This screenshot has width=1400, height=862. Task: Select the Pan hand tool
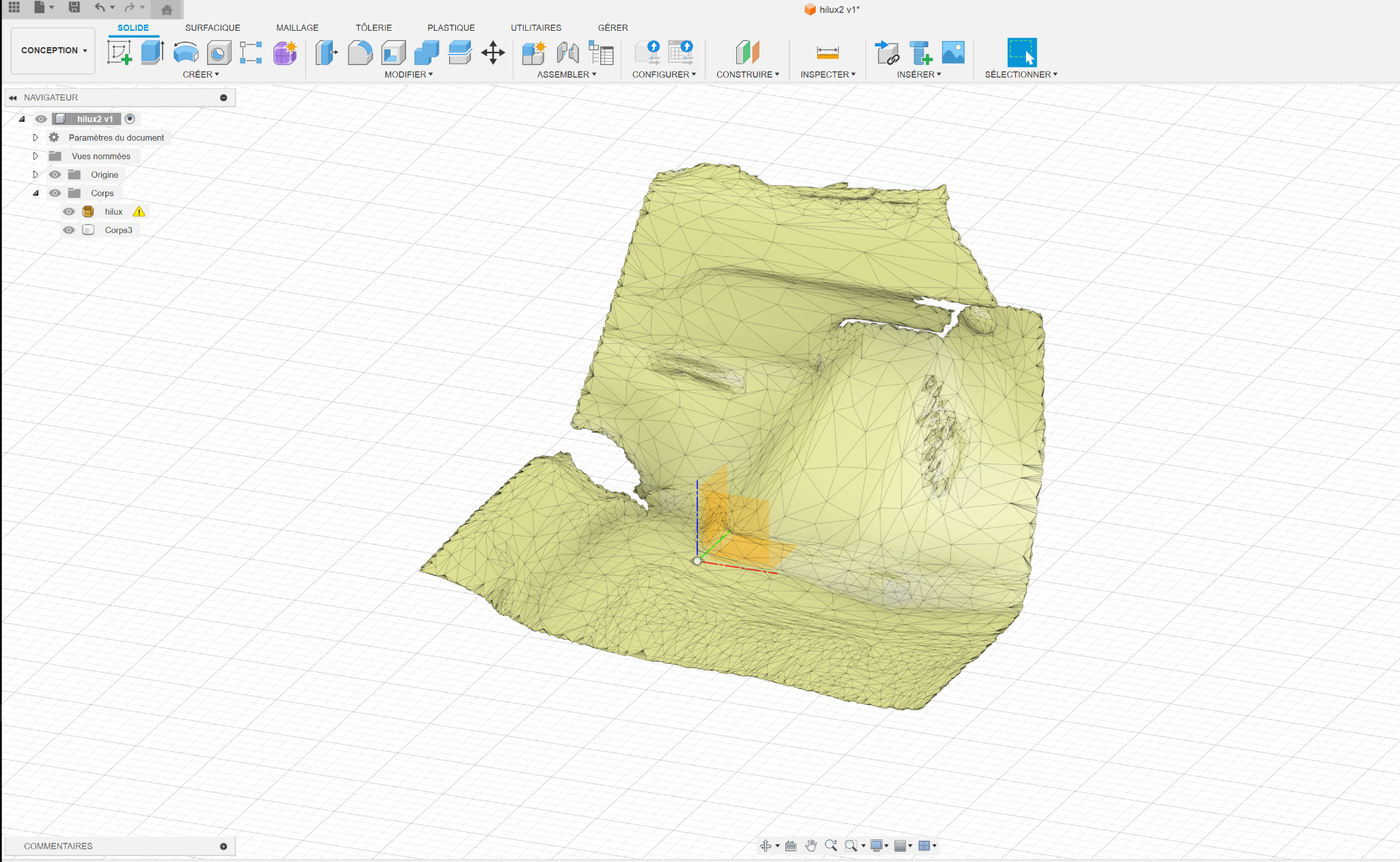click(811, 846)
